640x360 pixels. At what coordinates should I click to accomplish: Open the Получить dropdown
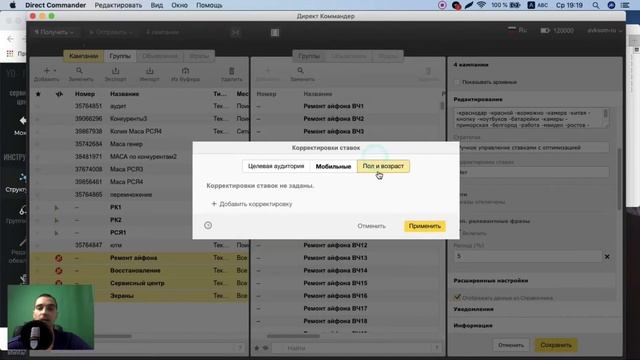coord(54,32)
